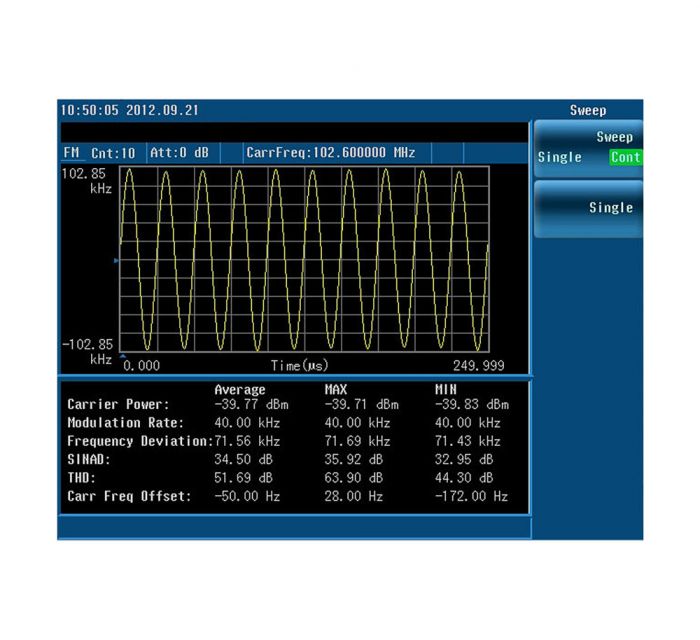Image resolution: width=700 pixels, height=640 pixels.
Task: Select the Att:0 dB attenuation field
Action: tap(179, 153)
